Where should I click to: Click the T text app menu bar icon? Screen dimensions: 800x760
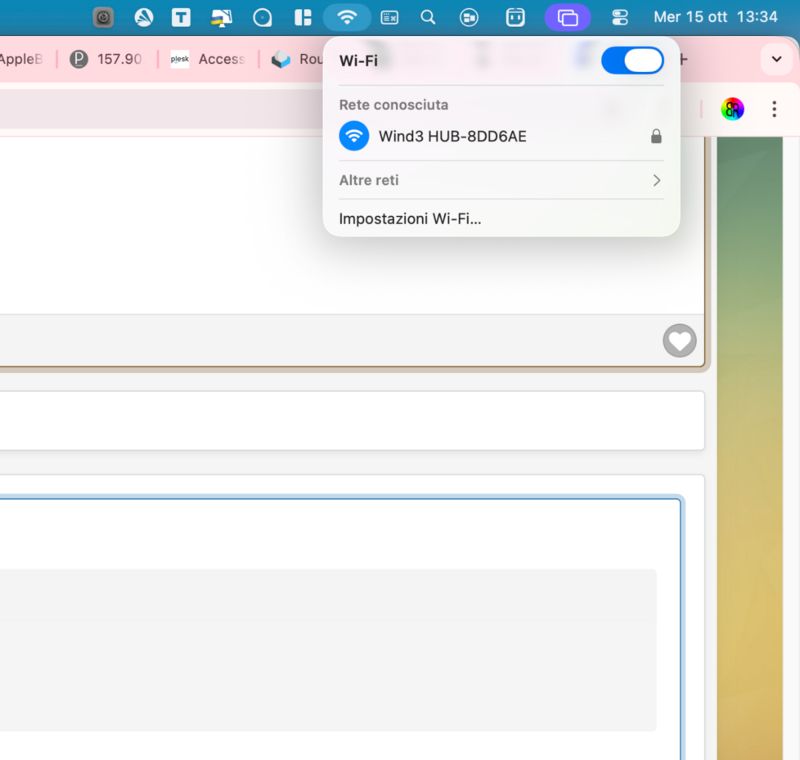[x=181, y=17]
